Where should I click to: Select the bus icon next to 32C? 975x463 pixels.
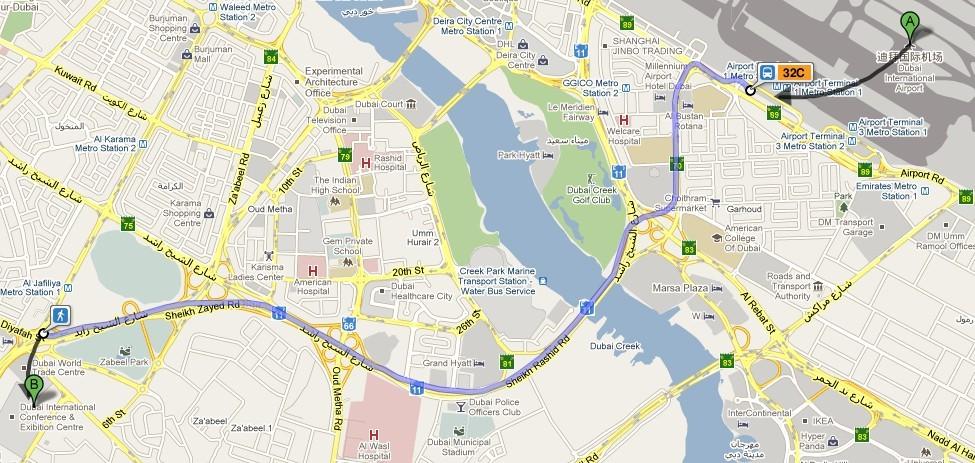click(x=767, y=71)
